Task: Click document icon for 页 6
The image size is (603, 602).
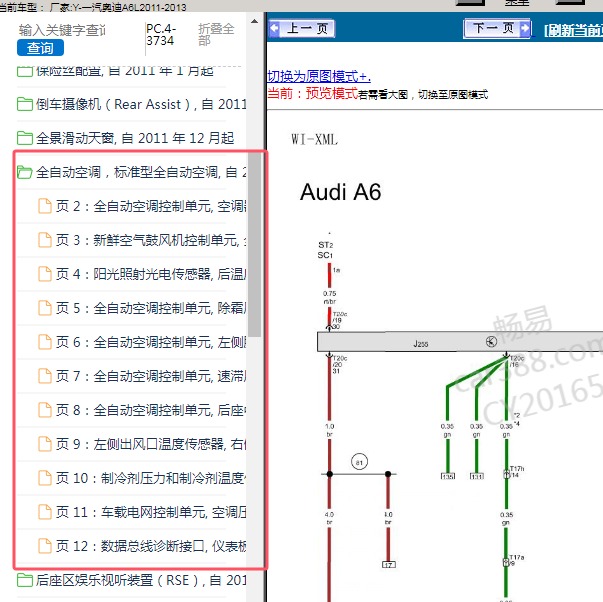Action: tap(45, 342)
